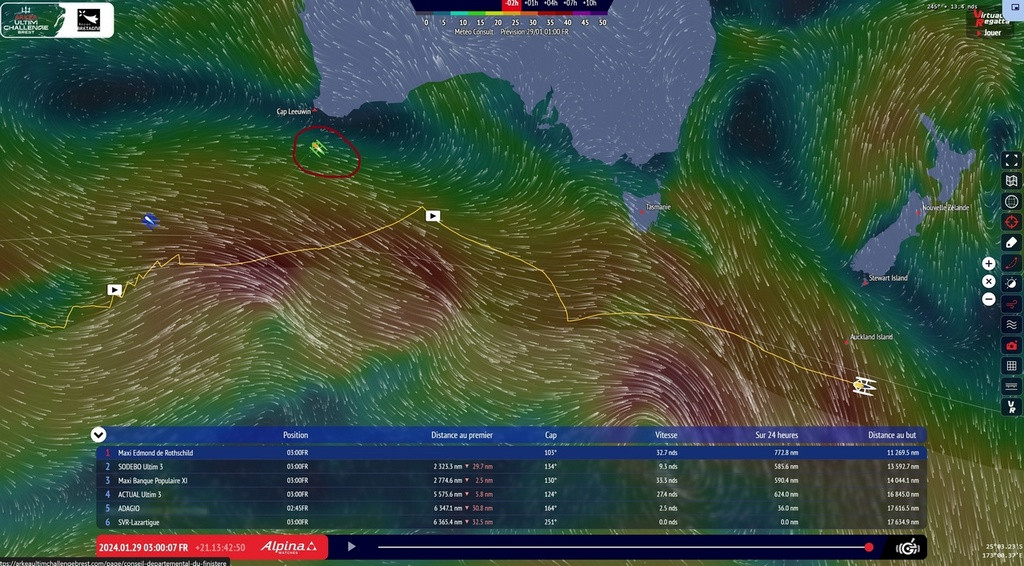Click the video marker on zigzag track

tap(114, 290)
